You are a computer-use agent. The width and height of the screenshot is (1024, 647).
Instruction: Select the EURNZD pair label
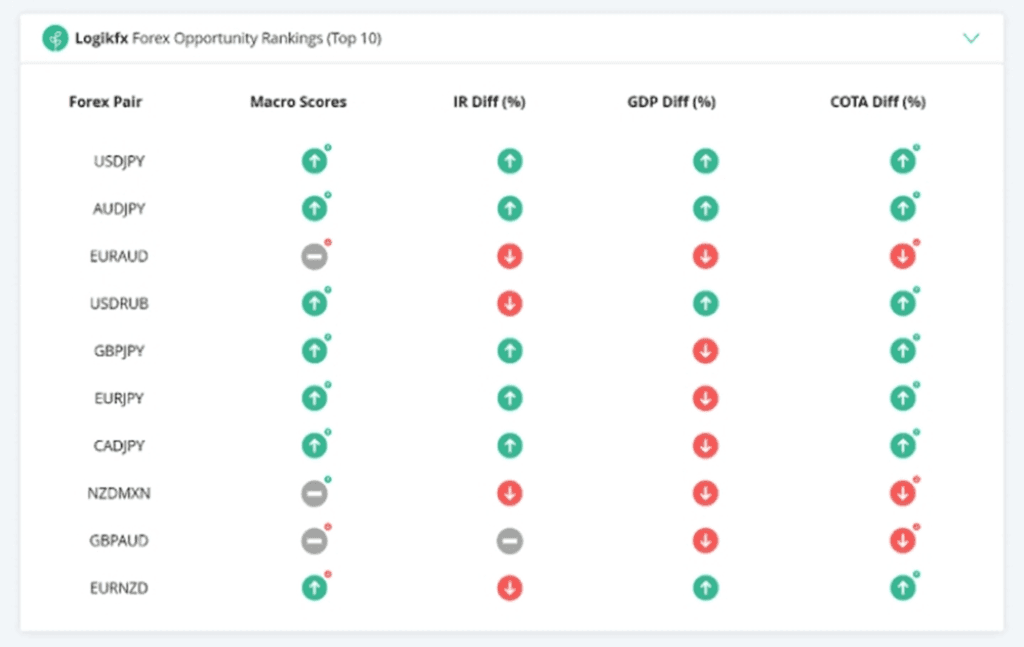click(119, 588)
